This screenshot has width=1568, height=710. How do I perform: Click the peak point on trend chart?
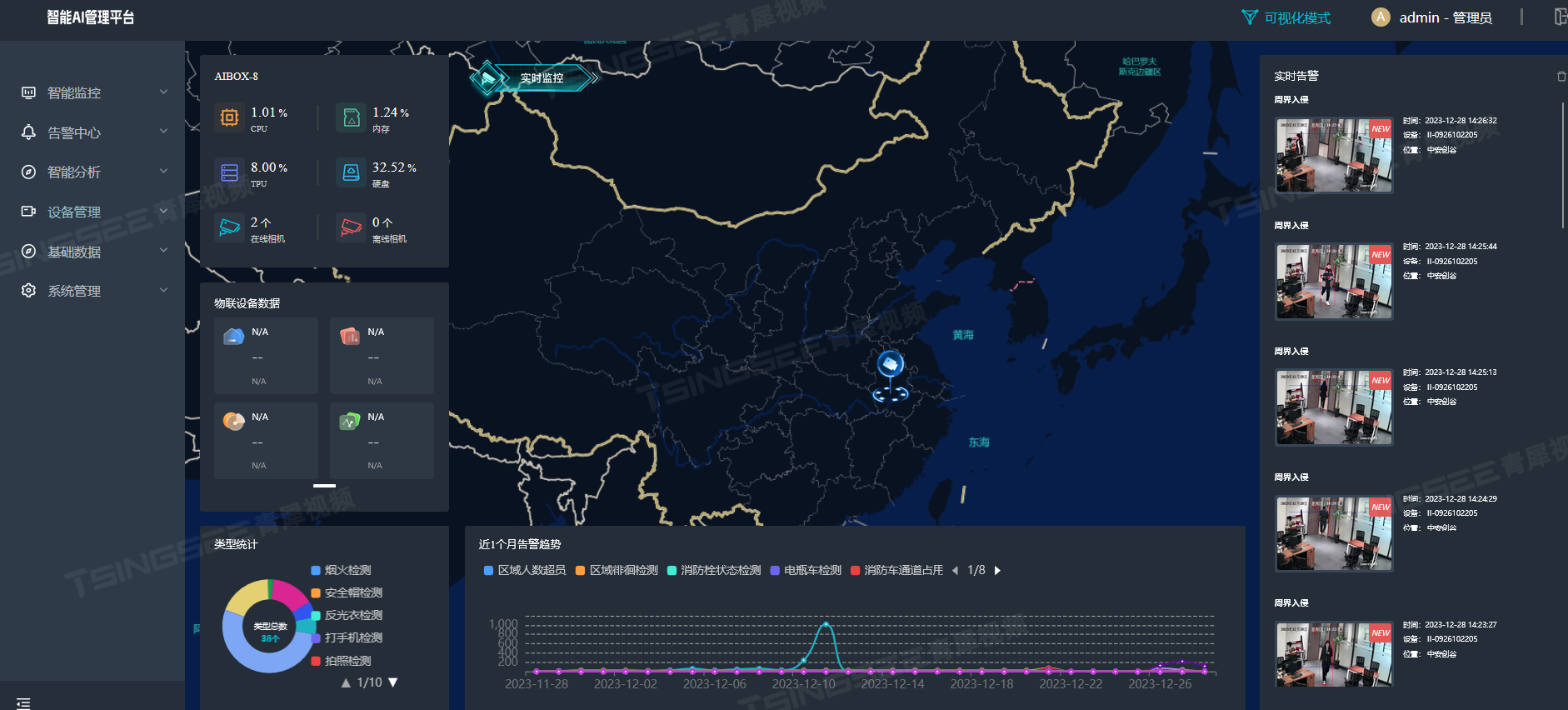826,623
